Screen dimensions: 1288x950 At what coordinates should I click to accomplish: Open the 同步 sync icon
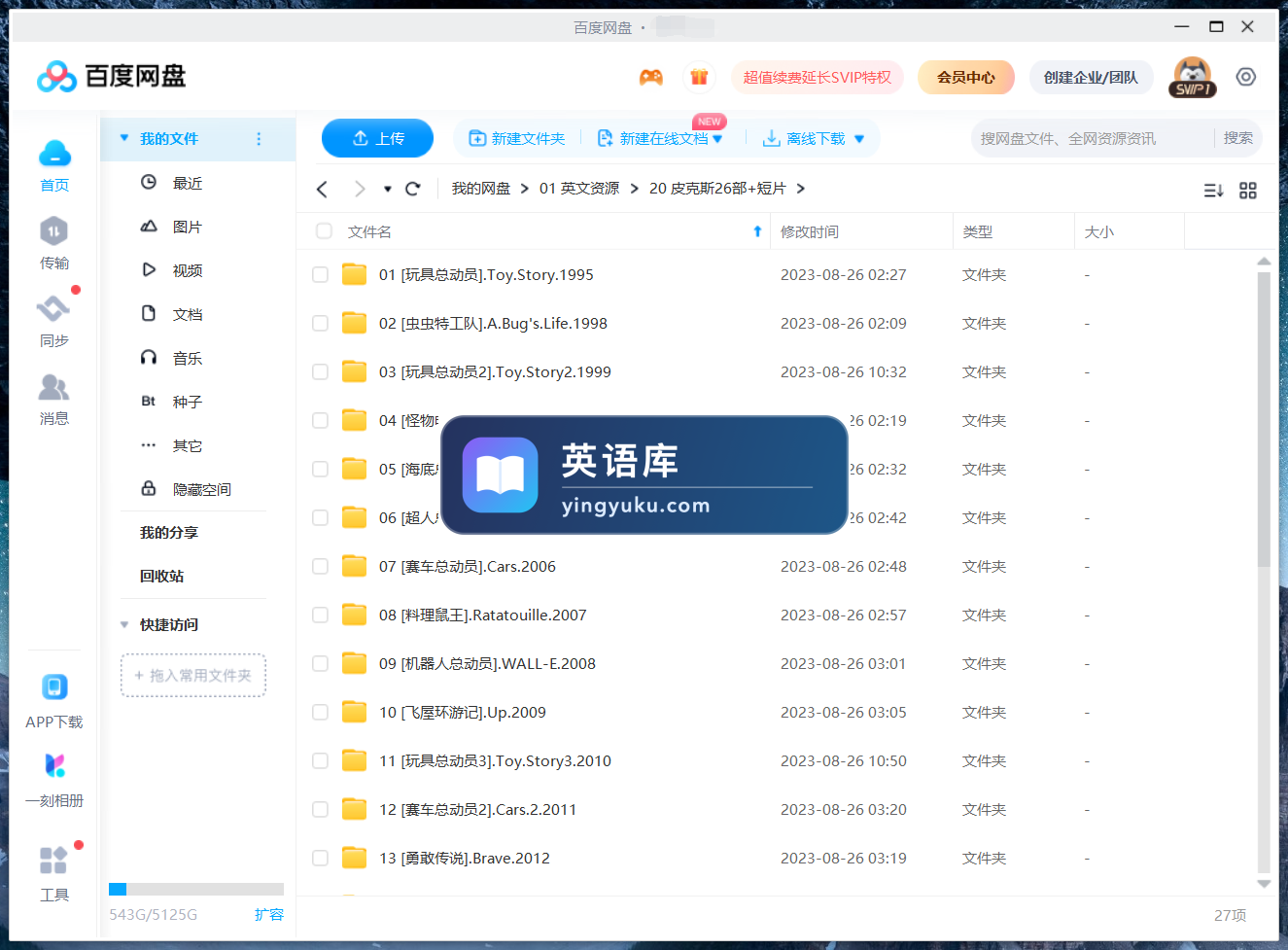(x=53, y=309)
